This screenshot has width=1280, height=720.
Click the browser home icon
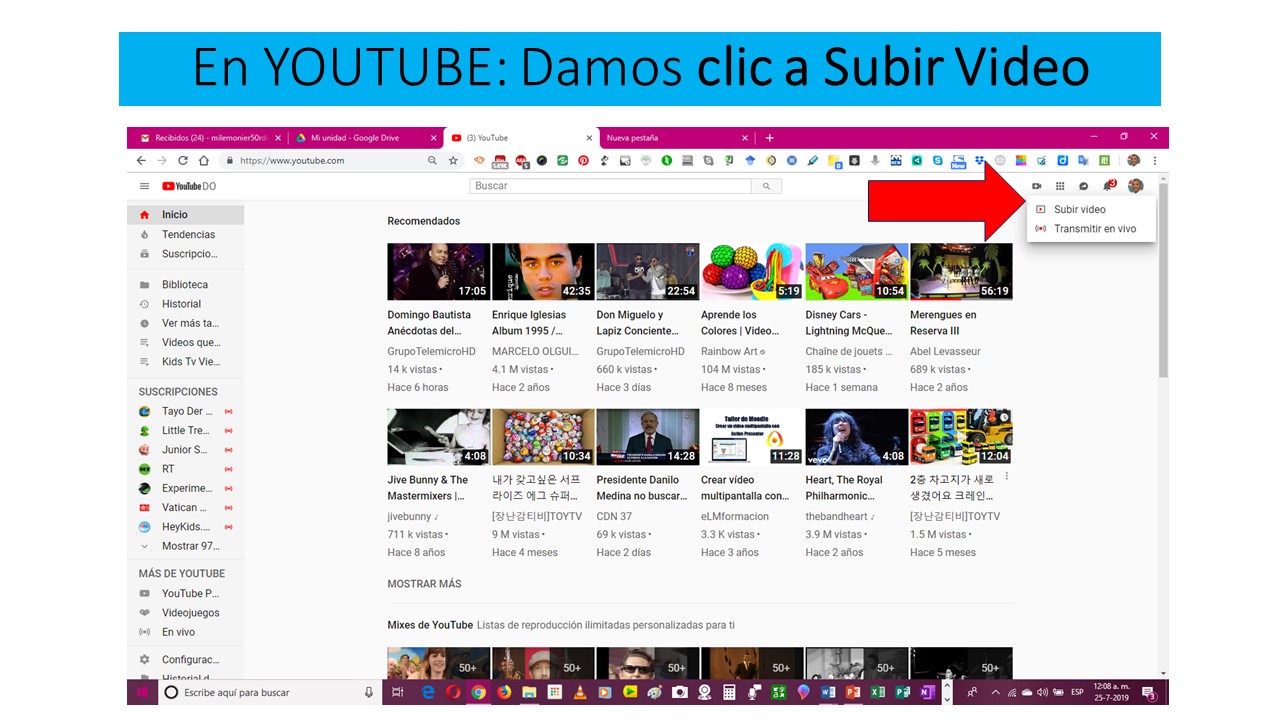tap(204, 160)
